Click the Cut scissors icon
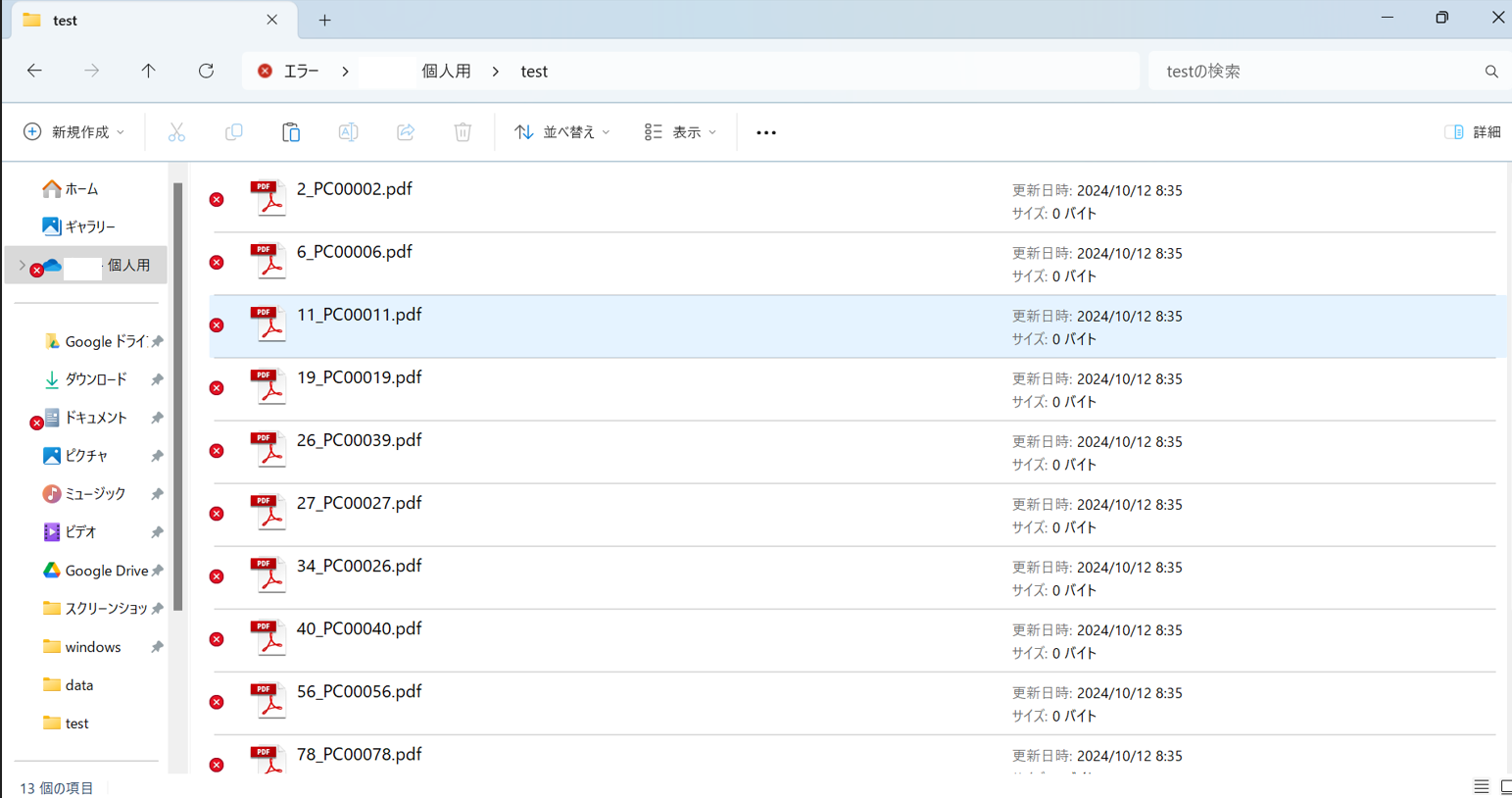The image size is (1512, 798). [176, 132]
